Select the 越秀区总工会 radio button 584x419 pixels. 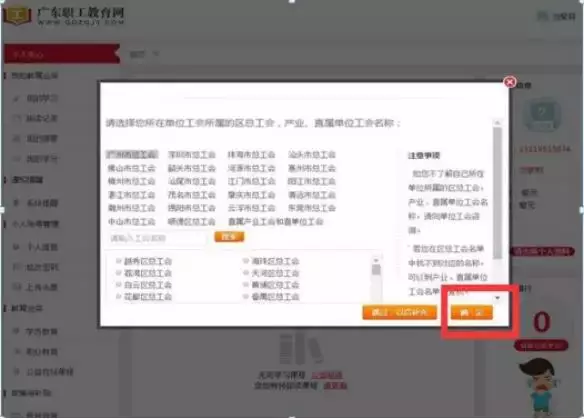(x=119, y=261)
